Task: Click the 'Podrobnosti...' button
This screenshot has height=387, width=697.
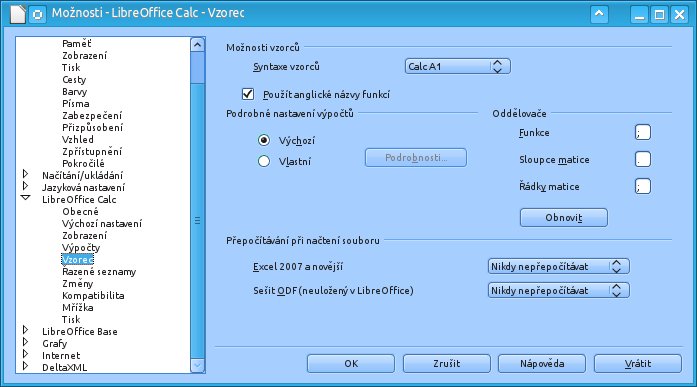Action: click(x=416, y=158)
